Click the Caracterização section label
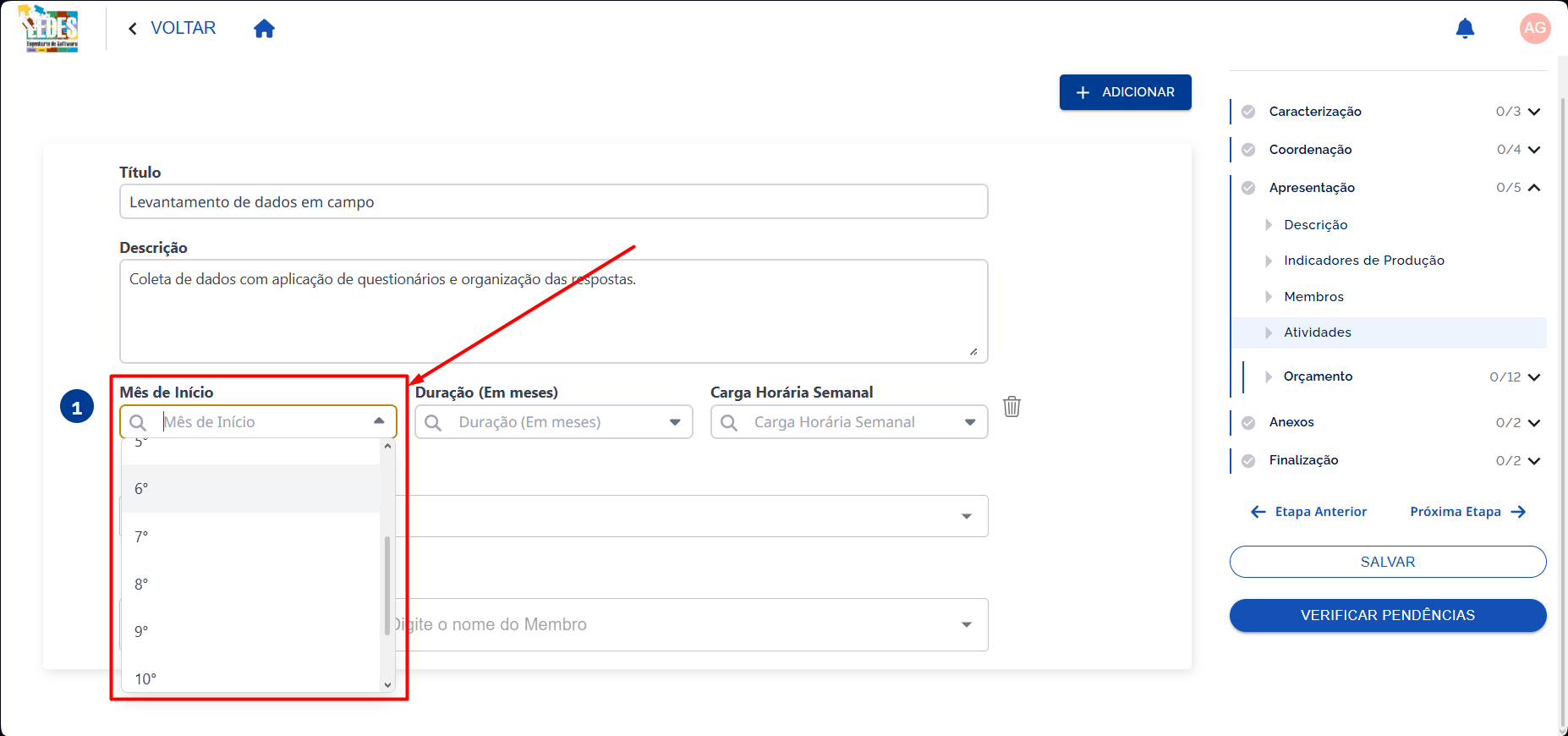Viewport: 1568px width, 736px height. pos(1315,112)
